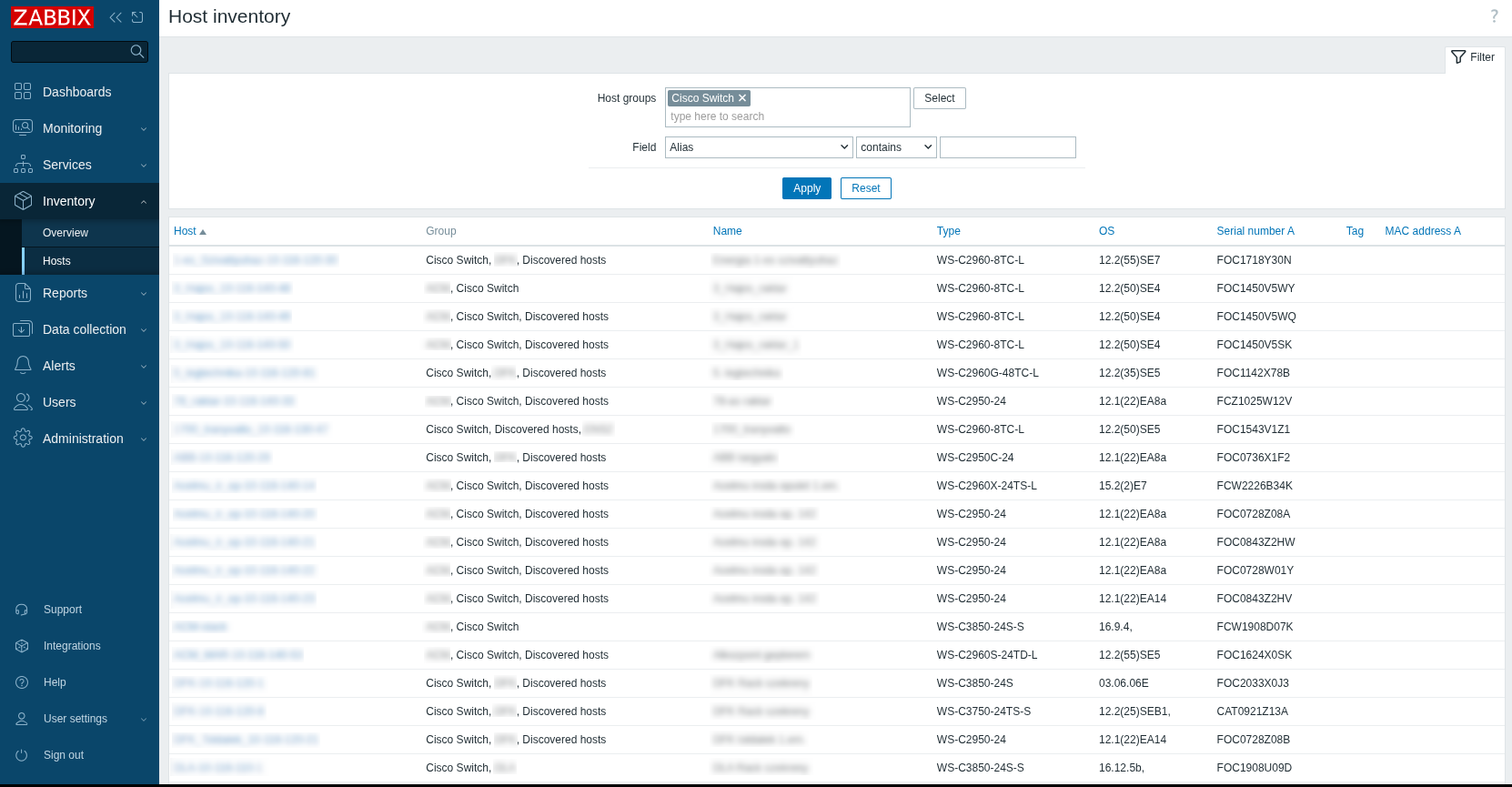This screenshot has width=1512, height=787.
Task: Click the Zabbix logo
Action: (52, 17)
